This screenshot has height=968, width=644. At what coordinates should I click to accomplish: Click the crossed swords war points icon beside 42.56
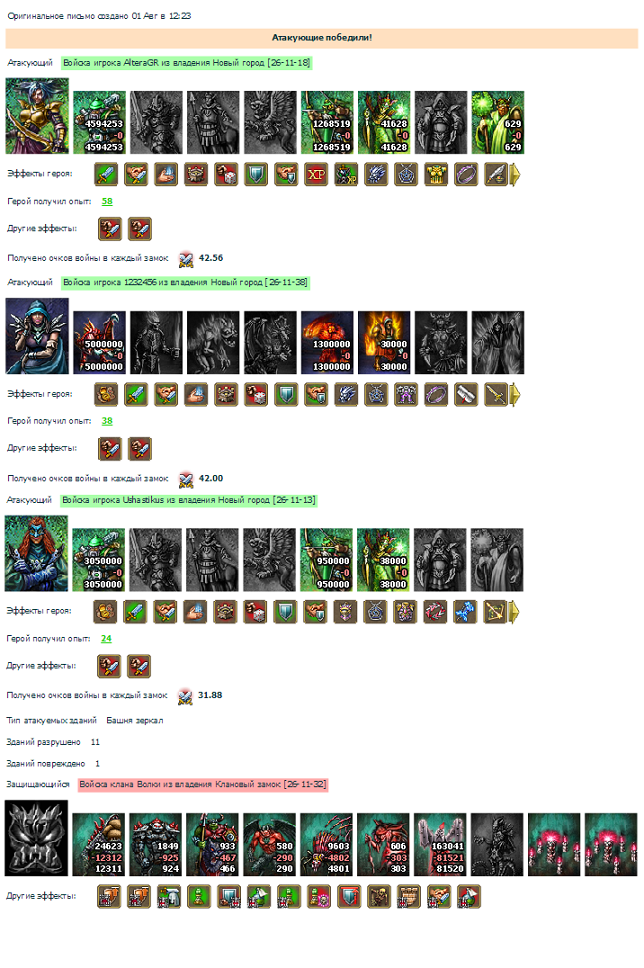186,259
